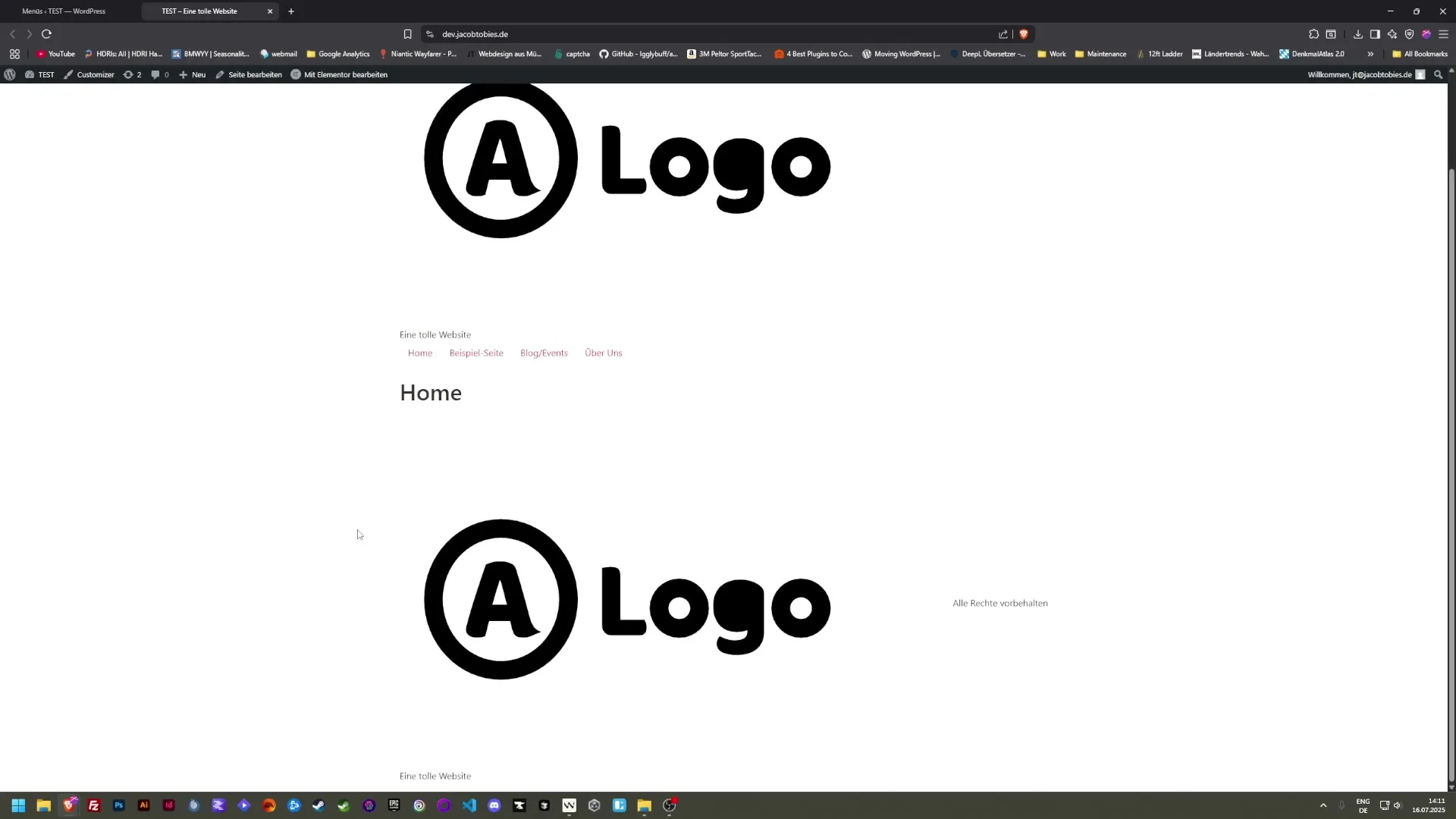Open the Brave VPN shield icon

pyautogui.click(x=1409, y=34)
